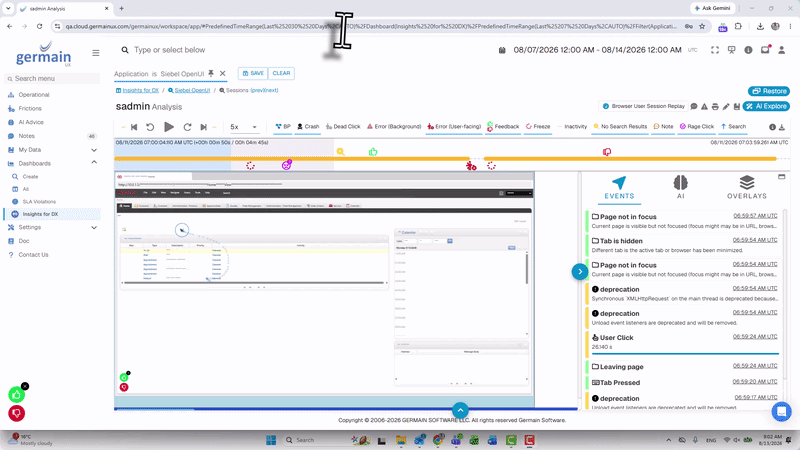Toggle the Crash event filter
Image resolution: width=800 pixels, height=450 pixels.
pos(308,127)
